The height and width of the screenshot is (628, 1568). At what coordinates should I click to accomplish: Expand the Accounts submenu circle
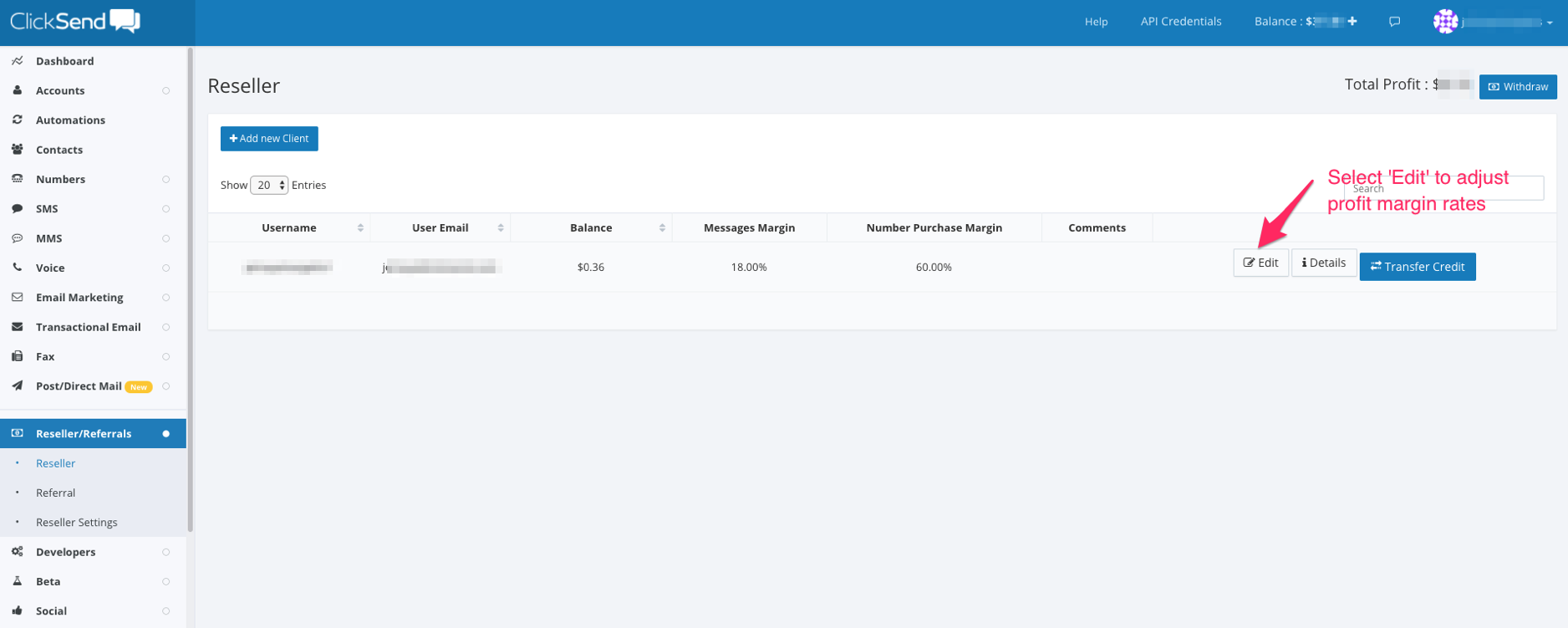(x=165, y=91)
